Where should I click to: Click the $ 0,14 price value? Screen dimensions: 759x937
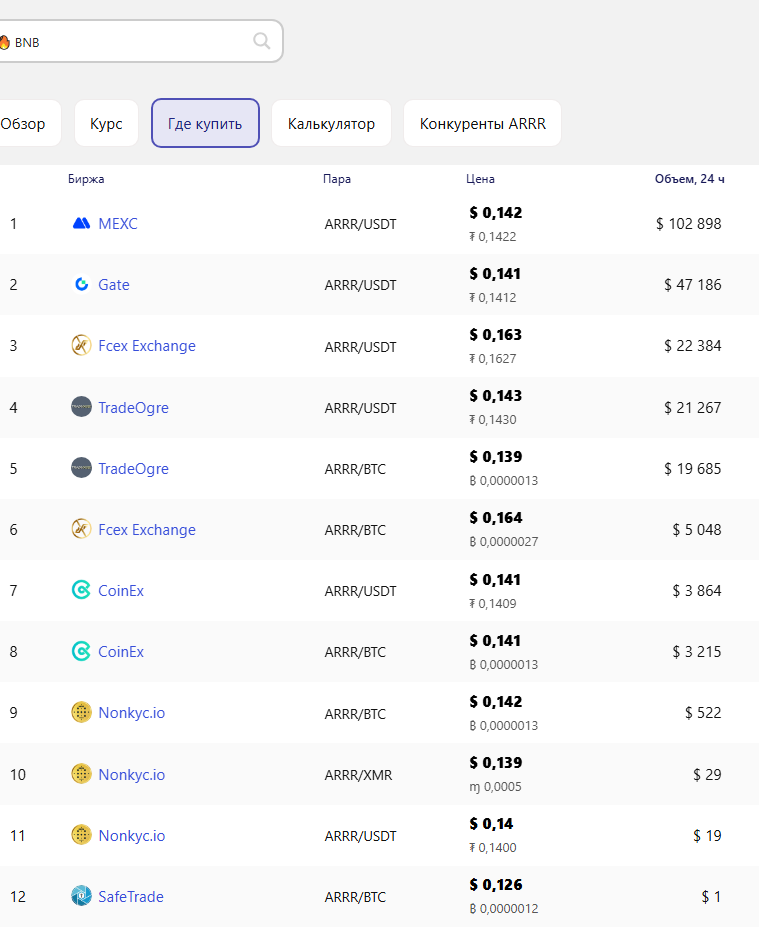pos(491,823)
